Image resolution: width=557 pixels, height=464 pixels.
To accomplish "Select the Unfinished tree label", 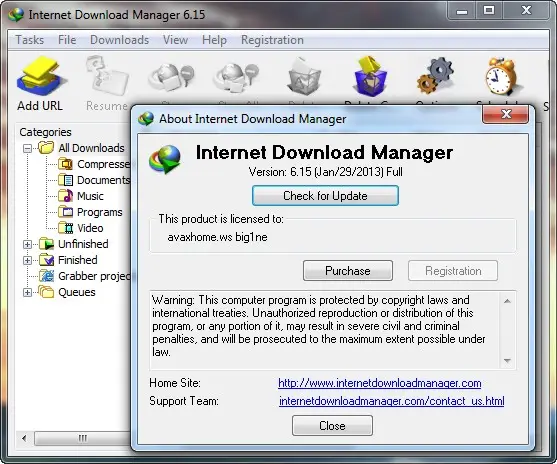I will (x=83, y=244).
